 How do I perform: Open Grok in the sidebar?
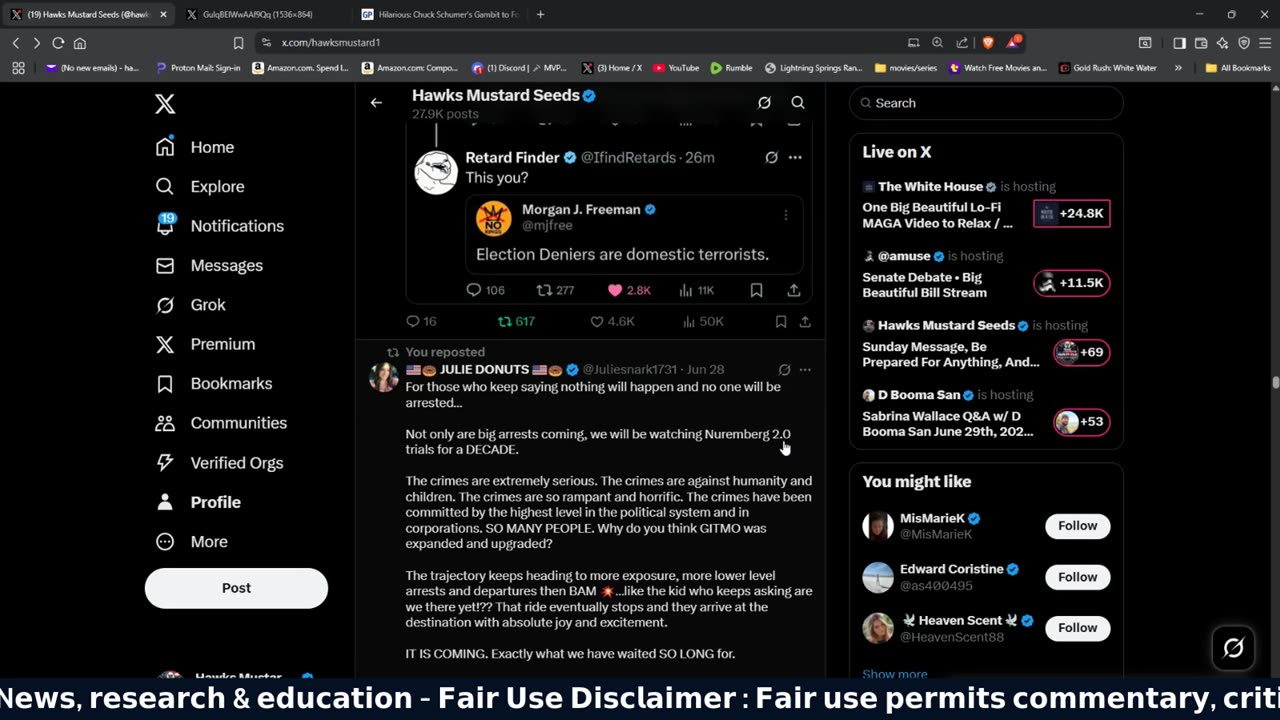tap(190, 305)
